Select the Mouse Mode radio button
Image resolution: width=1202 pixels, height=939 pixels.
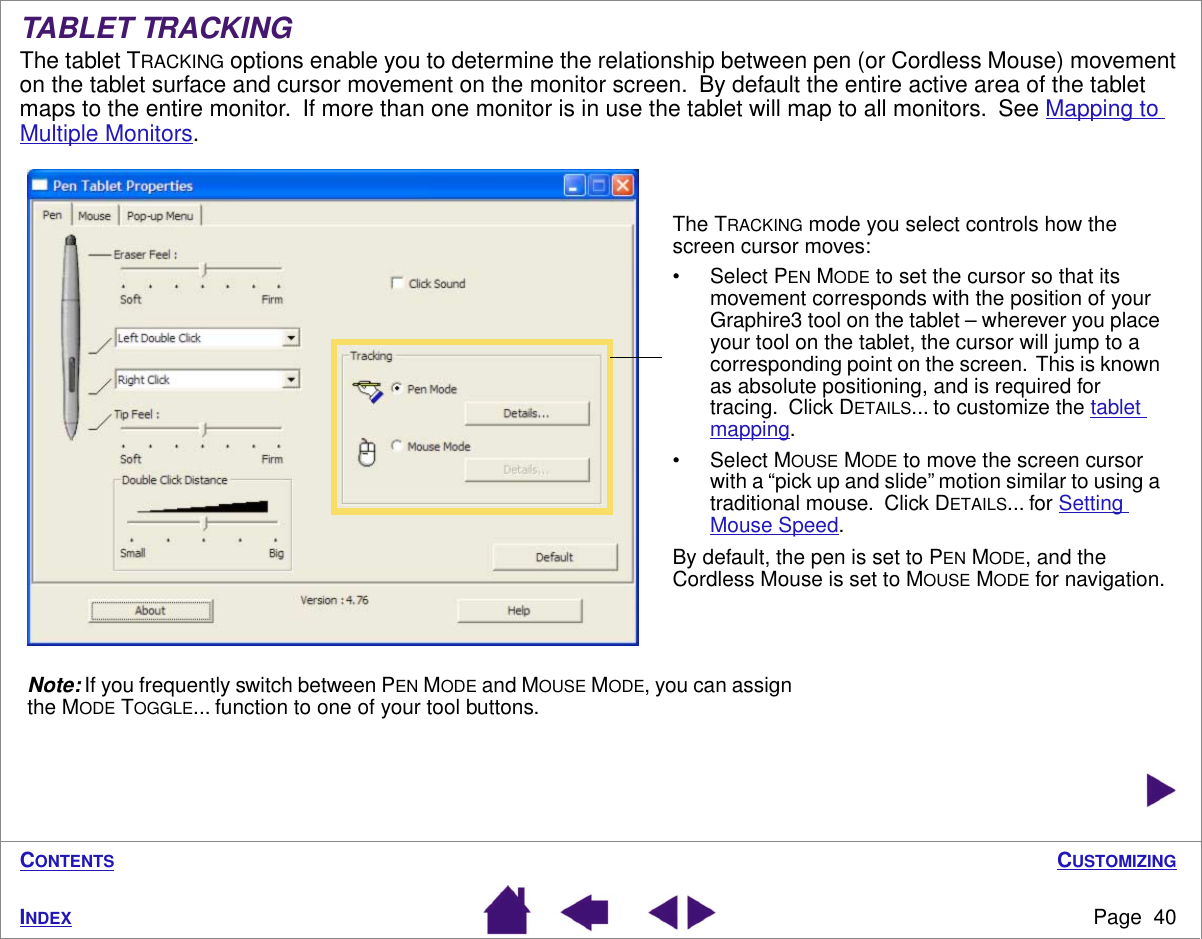(397, 447)
